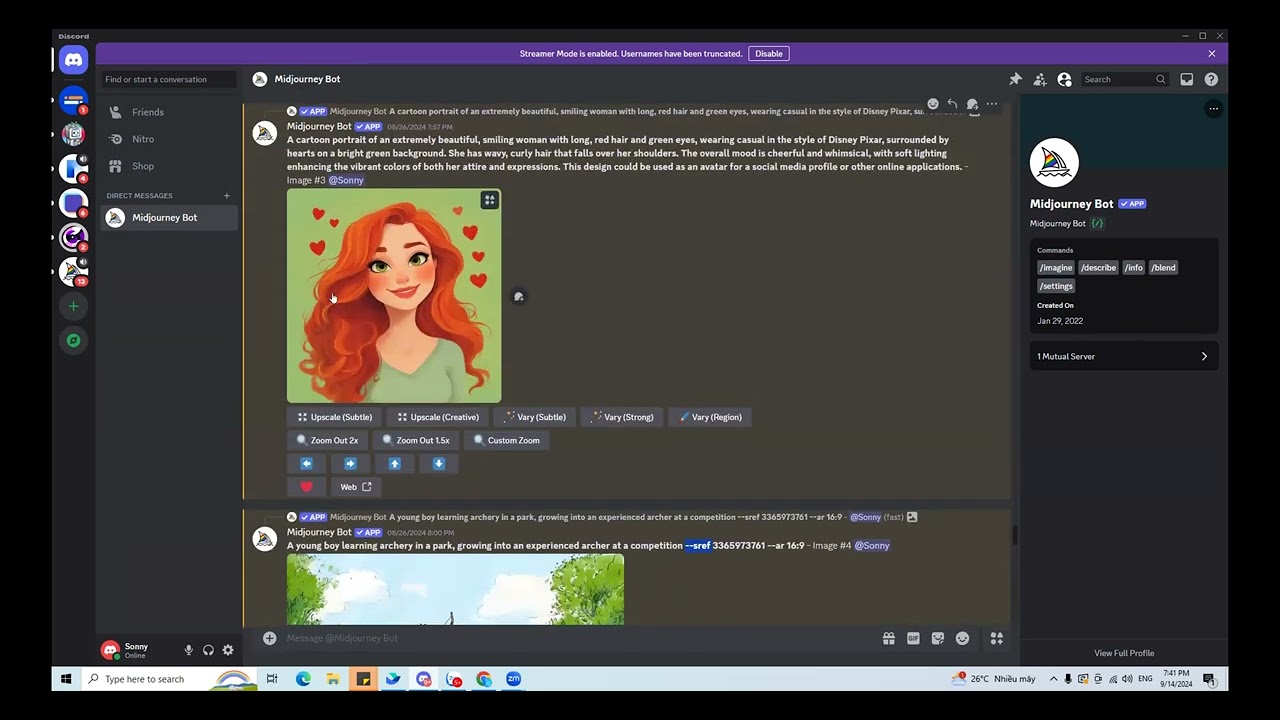Click the Message @Midjourney Bot field
The width and height of the screenshot is (1280, 720).
575,638
